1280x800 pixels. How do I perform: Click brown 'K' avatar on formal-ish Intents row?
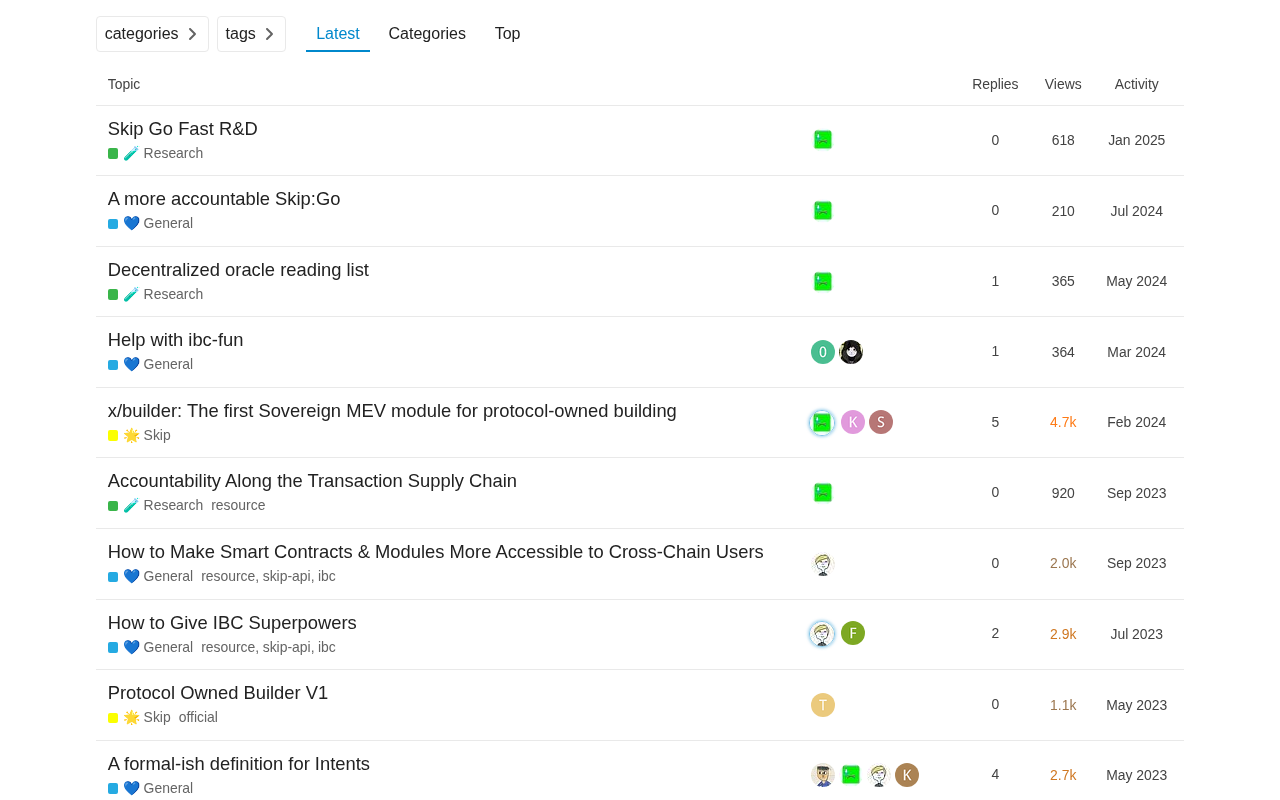point(907,775)
